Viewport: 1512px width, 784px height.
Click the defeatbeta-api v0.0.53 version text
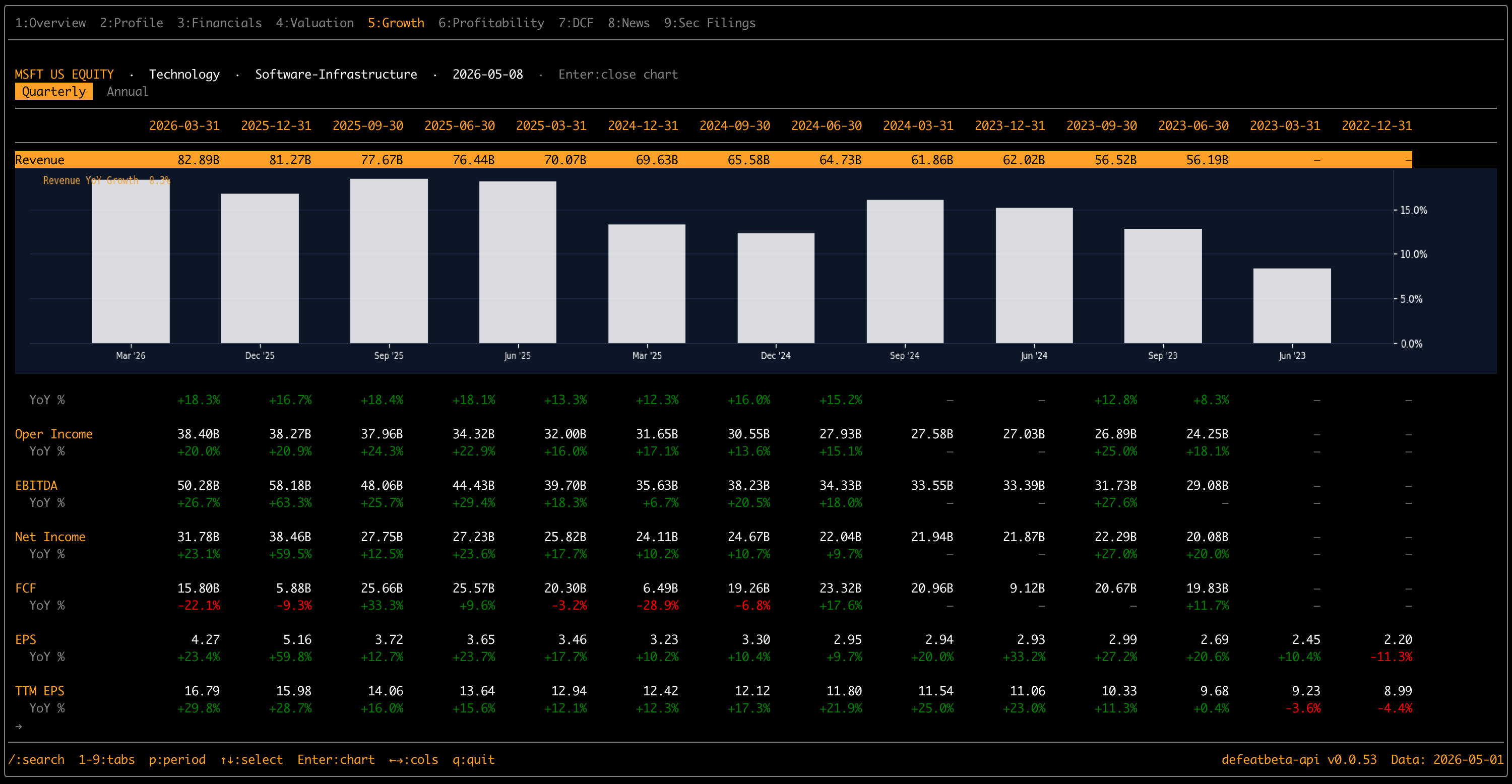click(1299, 760)
